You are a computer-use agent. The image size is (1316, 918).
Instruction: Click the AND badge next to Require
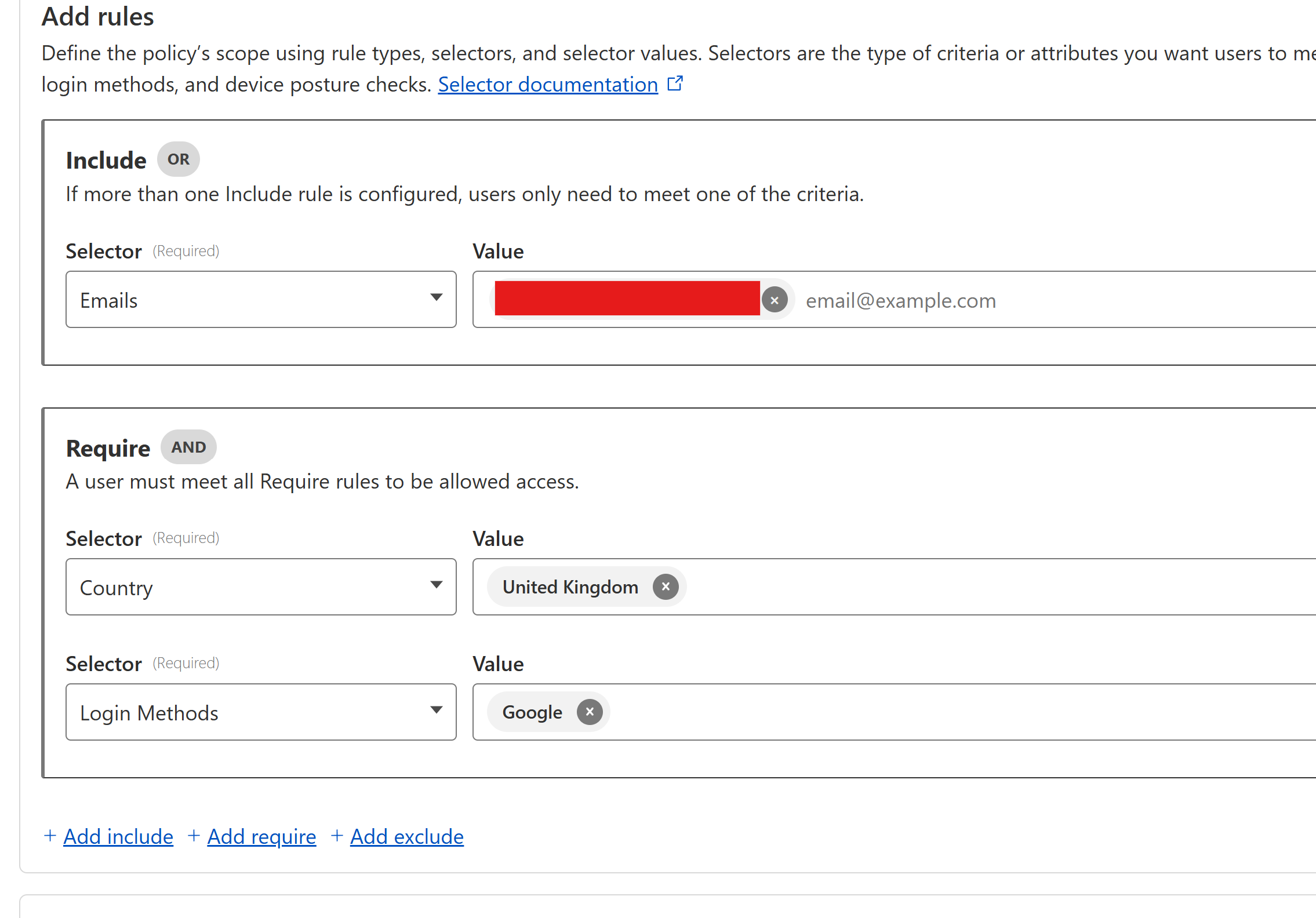click(188, 447)
